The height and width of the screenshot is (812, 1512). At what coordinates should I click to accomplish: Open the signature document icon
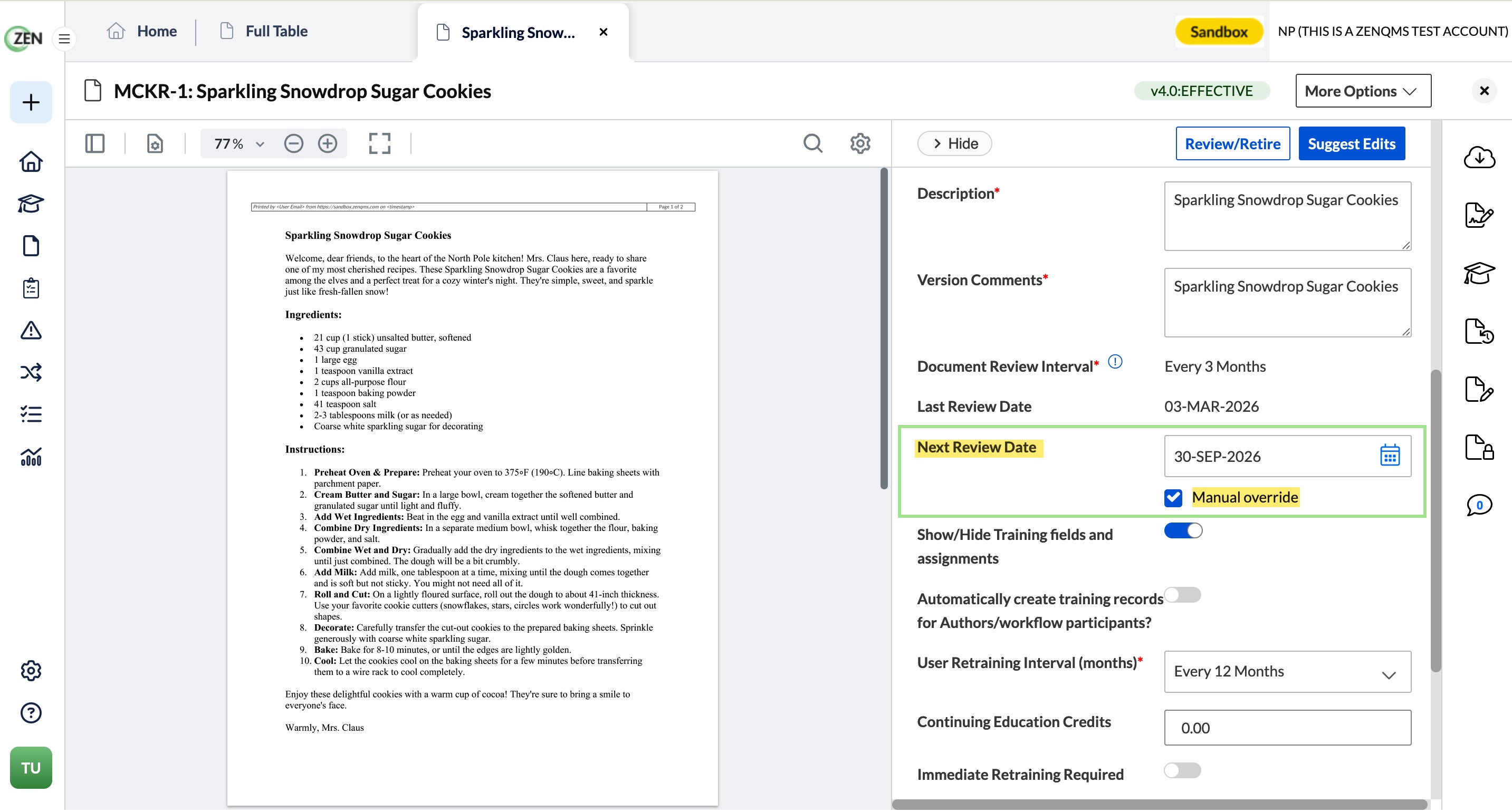point(1479,215)
